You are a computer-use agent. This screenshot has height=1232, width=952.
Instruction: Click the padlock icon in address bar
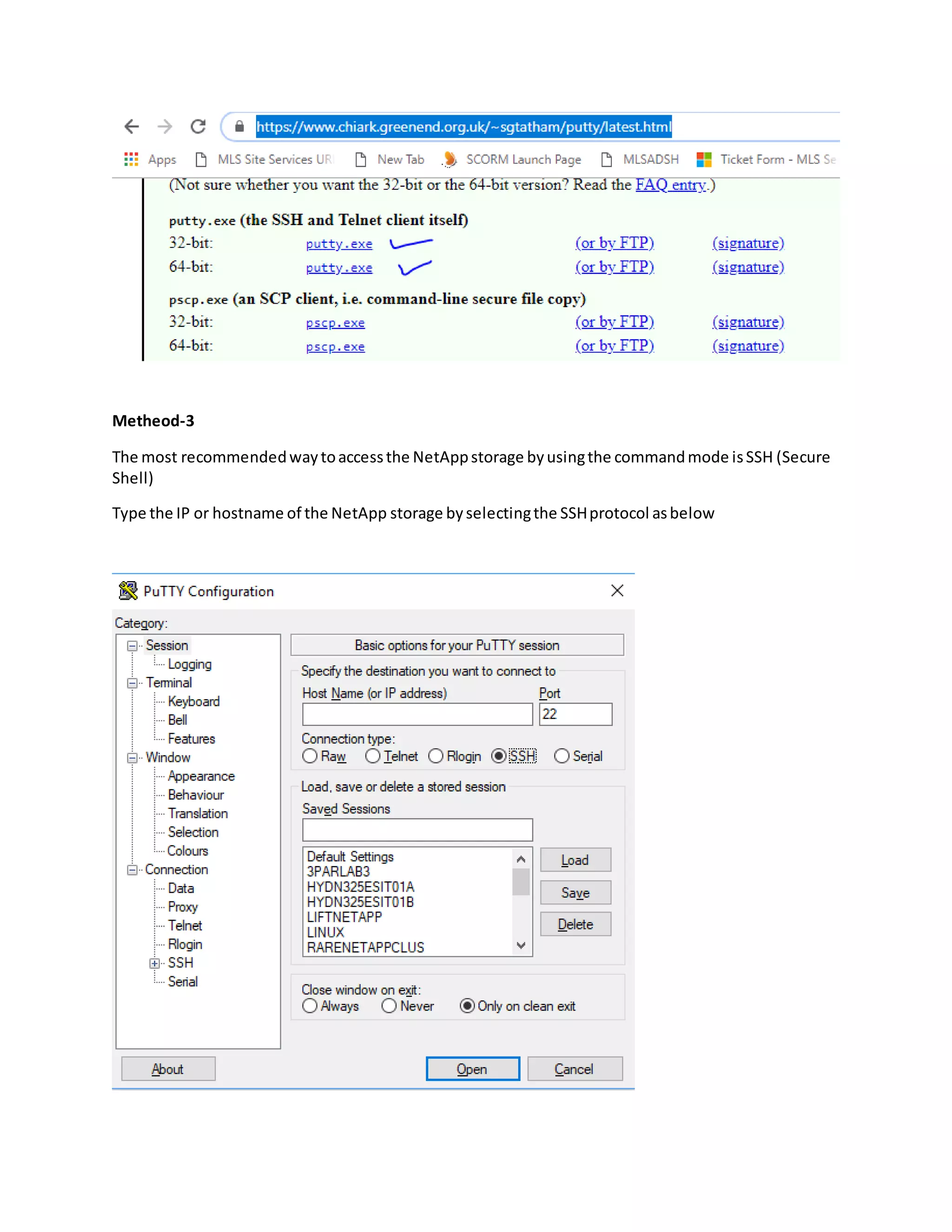click(240, 126)
